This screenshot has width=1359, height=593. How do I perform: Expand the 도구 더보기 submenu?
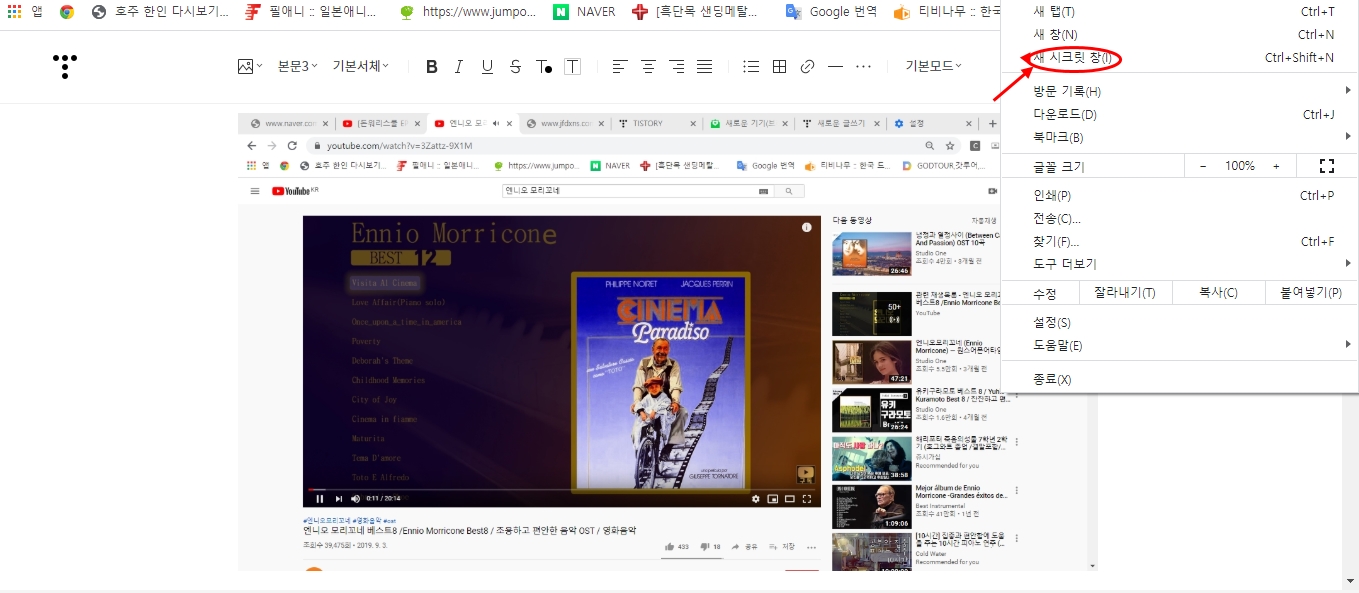click(1179, 264)
